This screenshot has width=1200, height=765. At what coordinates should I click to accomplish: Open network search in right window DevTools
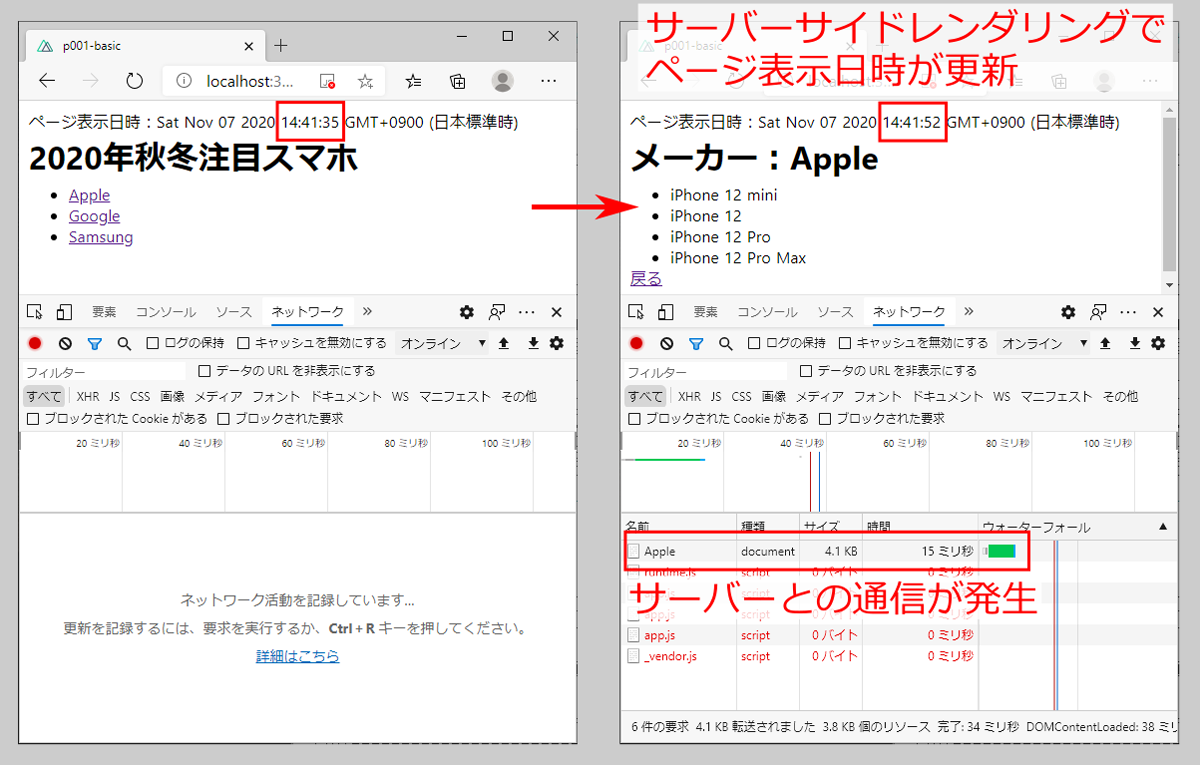[x=726, y=343]
